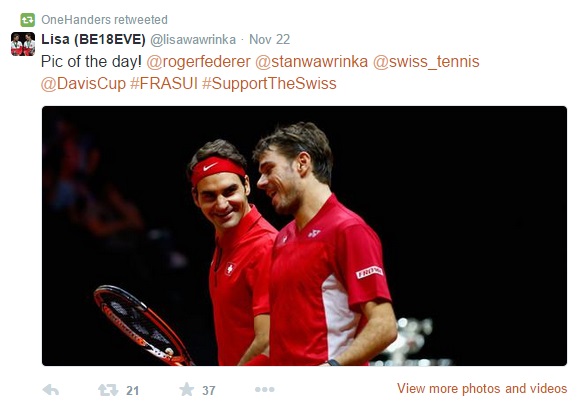Select the #SupportTheSwiss hashtag
Image resolution: width=581 pixels, height=410 pixels.
coord(269,83)
